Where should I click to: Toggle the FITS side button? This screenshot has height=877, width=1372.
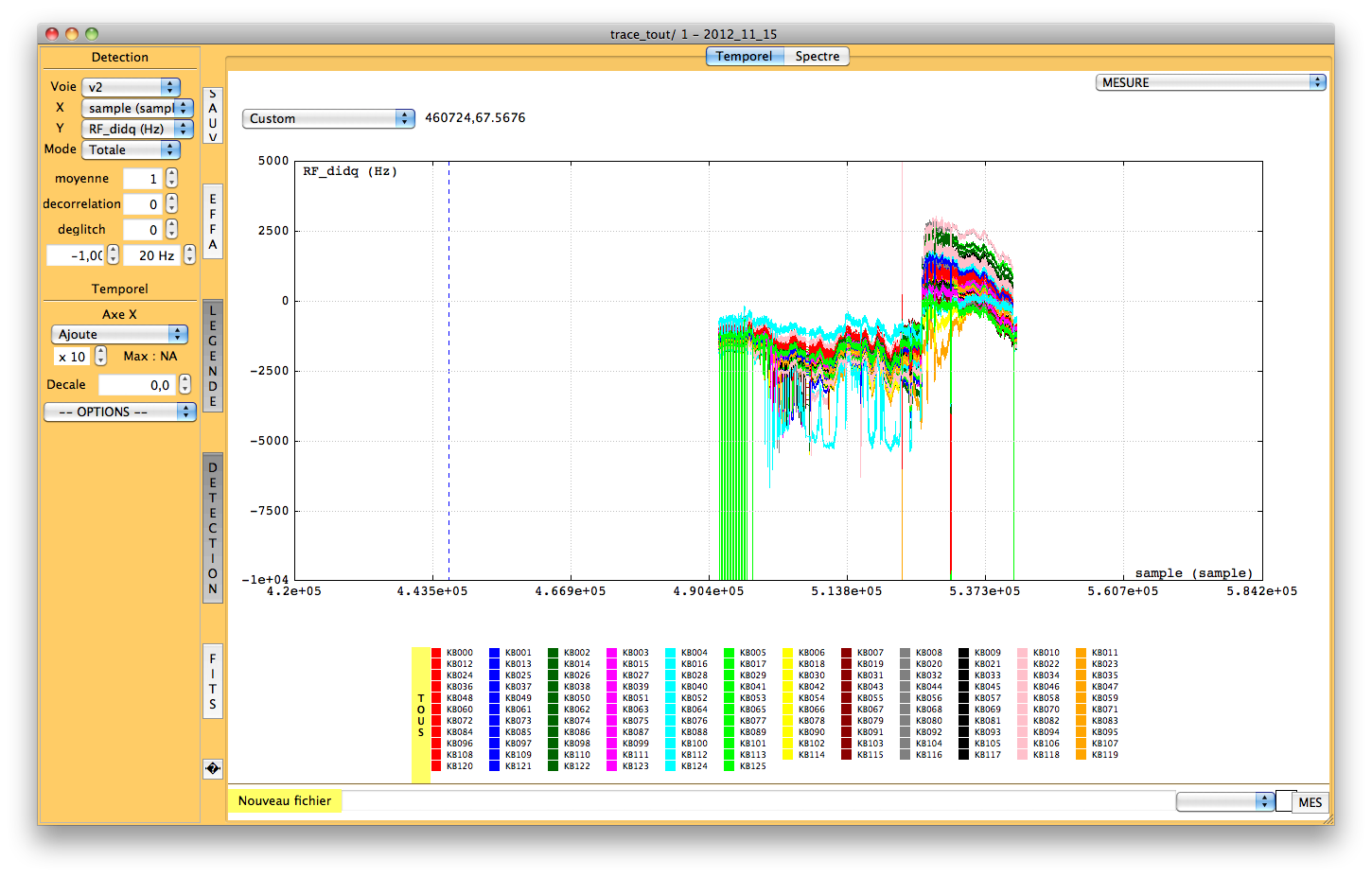213,681
